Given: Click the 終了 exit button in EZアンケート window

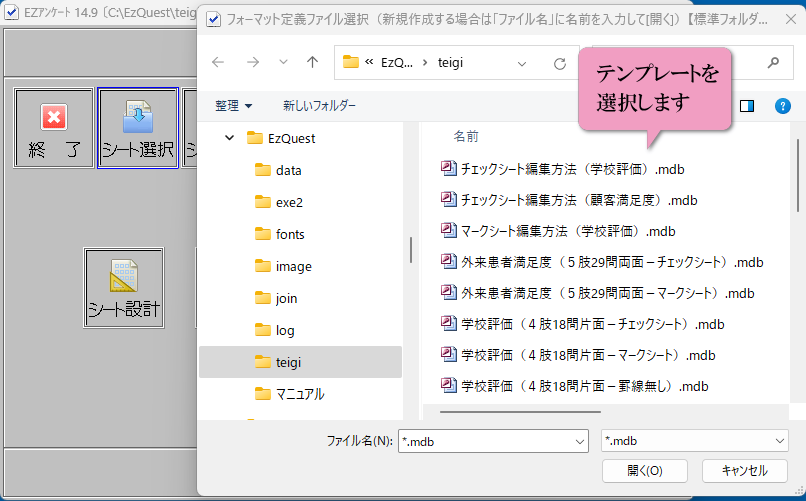Looking at the screenshot, I should tap(53, 128).
